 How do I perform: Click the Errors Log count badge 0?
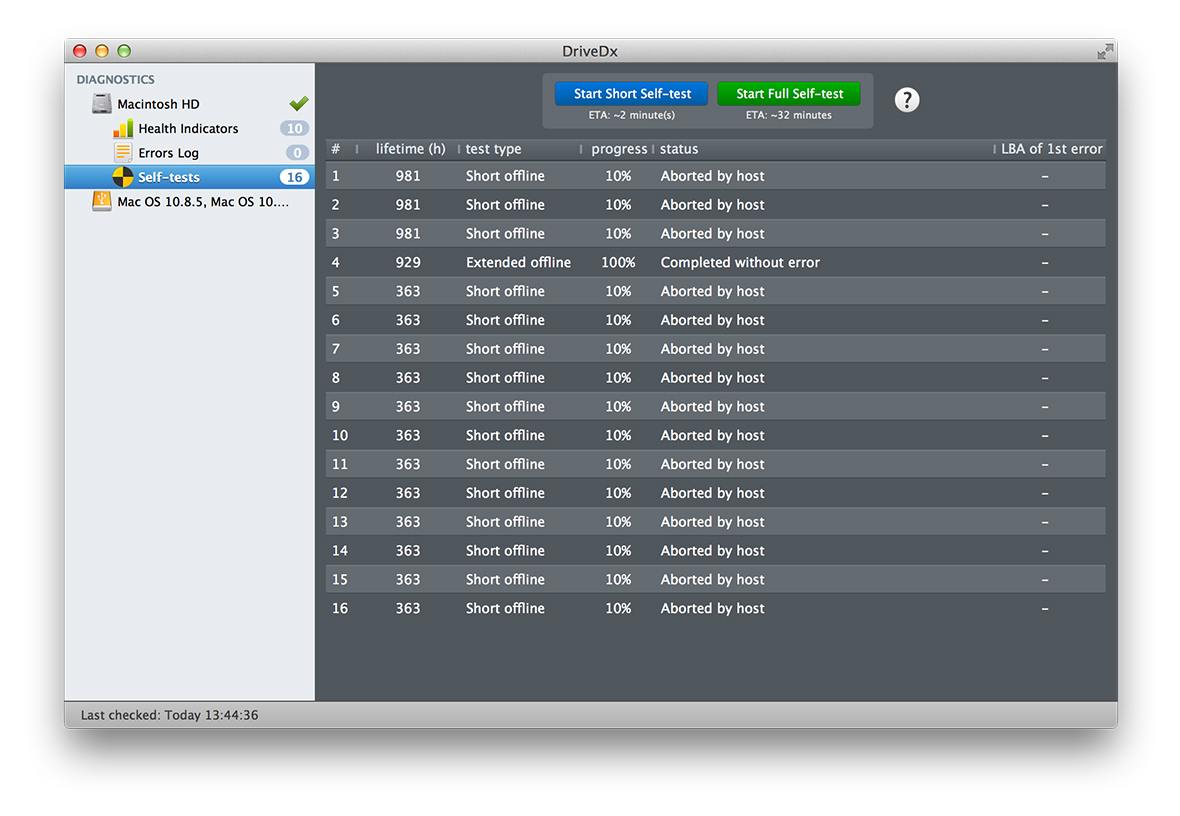[297, 153]
